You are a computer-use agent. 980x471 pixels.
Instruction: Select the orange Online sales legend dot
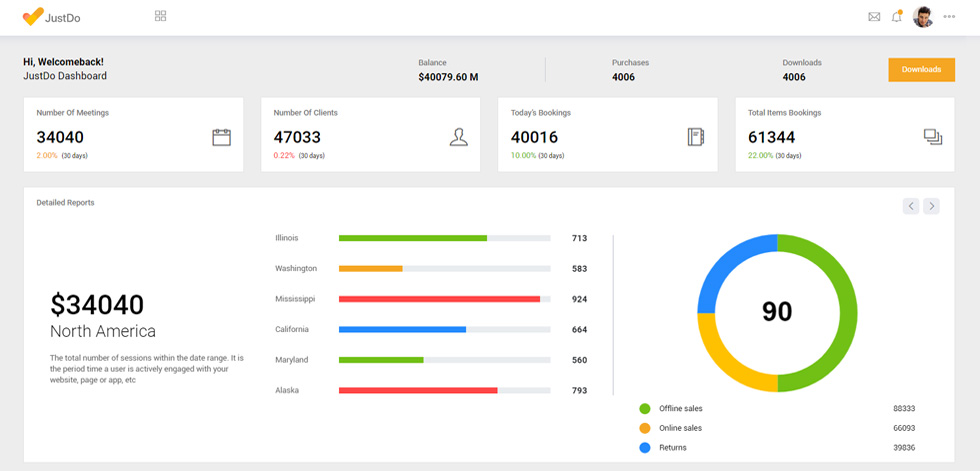click(644, 428)
